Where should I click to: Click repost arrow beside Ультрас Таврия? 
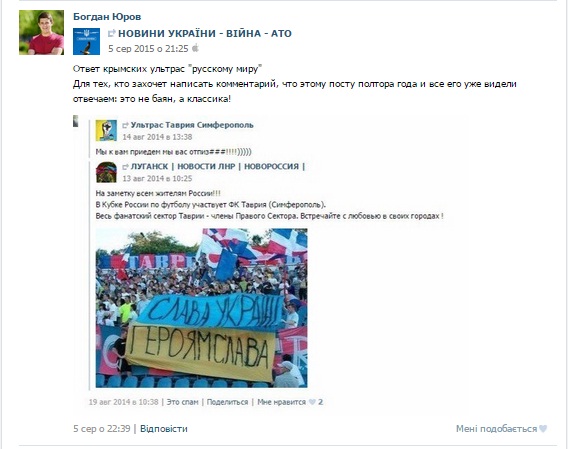[125, 125]
